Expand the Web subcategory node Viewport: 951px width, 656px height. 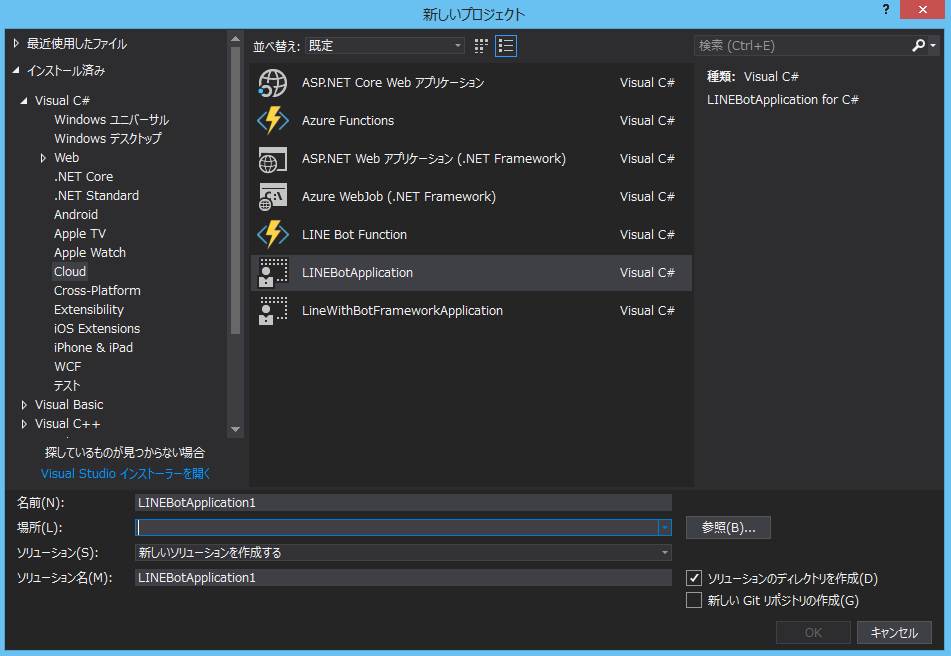(43, 158)
